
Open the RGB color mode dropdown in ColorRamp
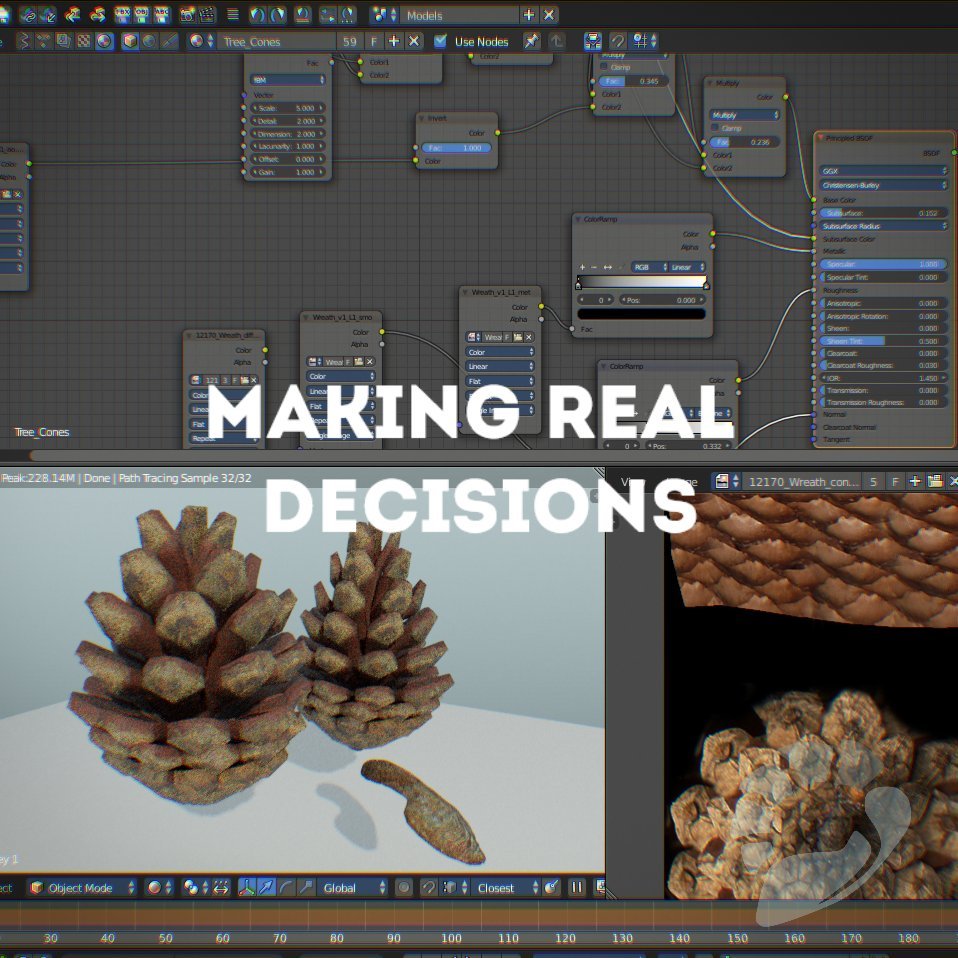(x=649, y=267)
